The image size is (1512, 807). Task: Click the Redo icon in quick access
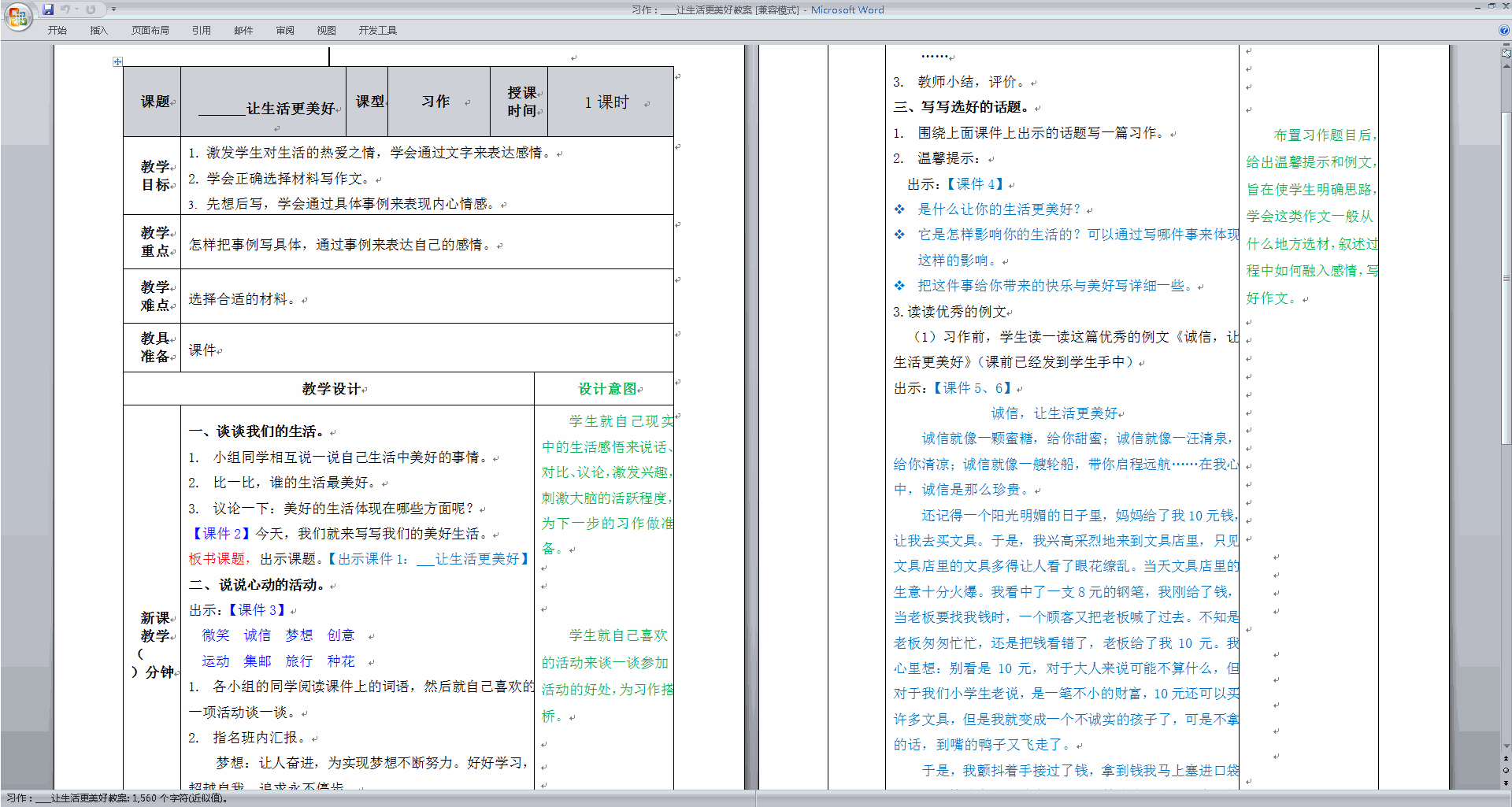tap(91, 9)
